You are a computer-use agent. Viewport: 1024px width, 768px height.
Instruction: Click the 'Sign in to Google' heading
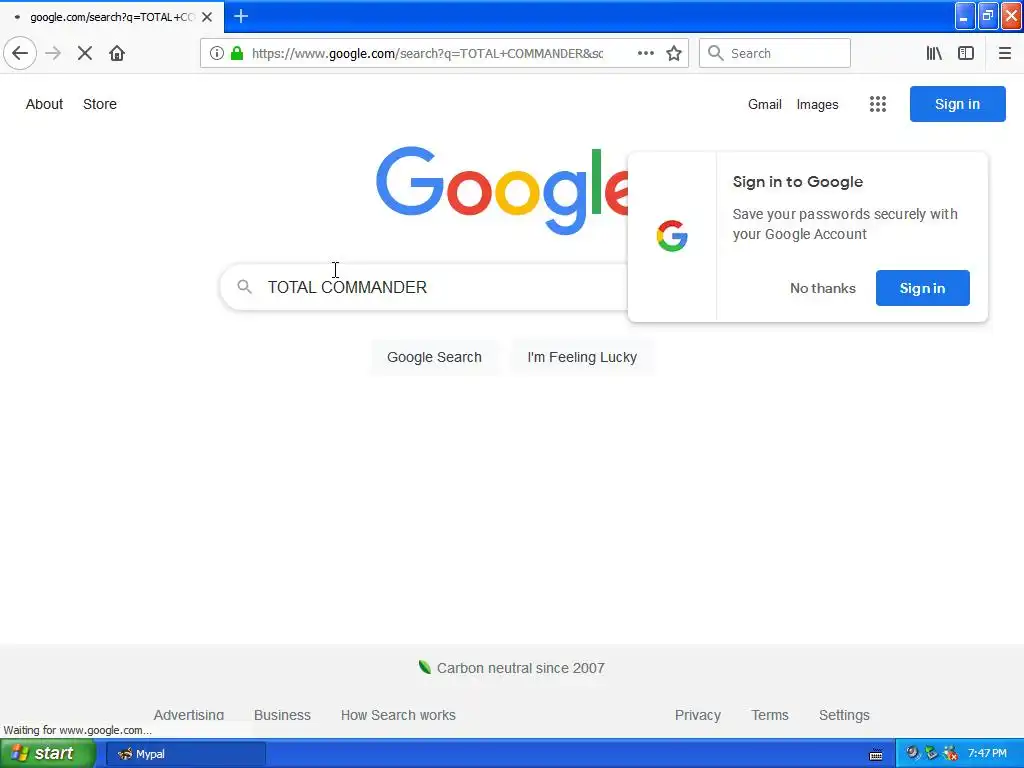pyautogui.click(x=797, y=182)
